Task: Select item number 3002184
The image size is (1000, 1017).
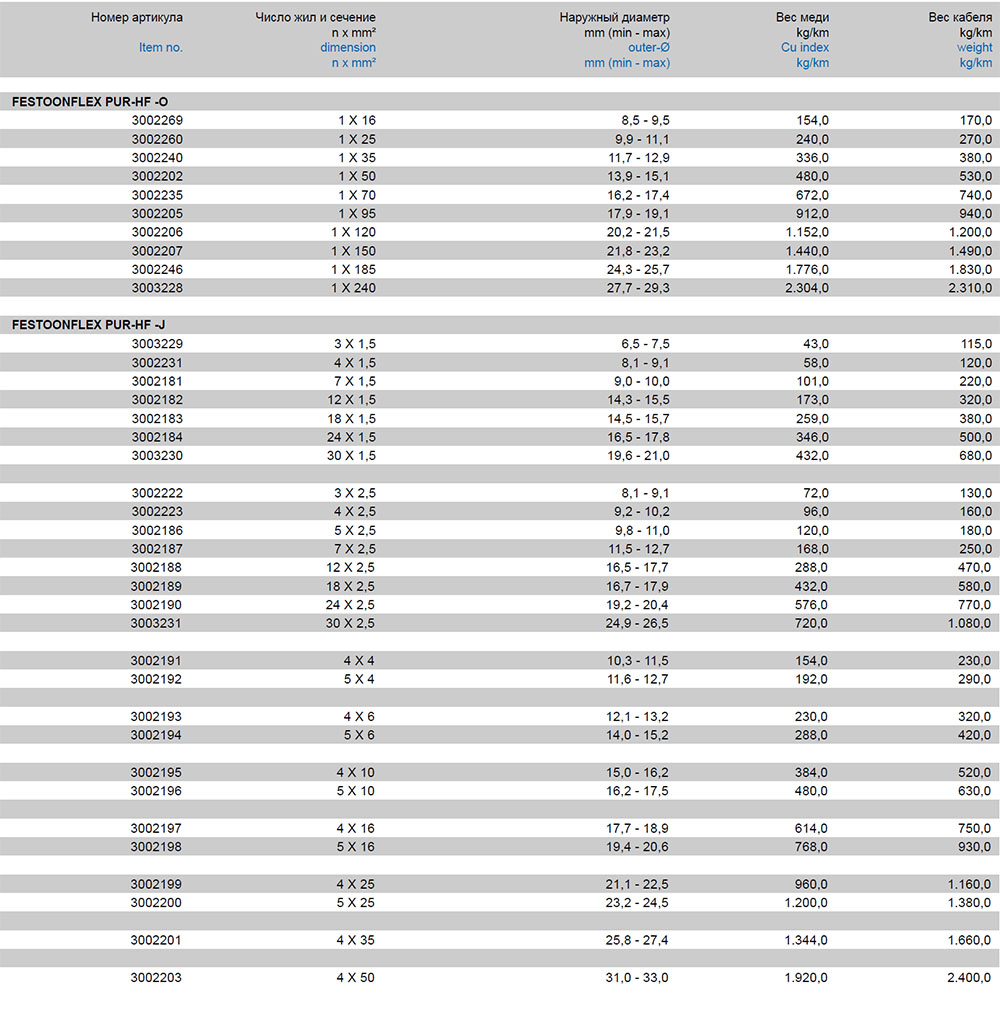Action: coord(157,437)
